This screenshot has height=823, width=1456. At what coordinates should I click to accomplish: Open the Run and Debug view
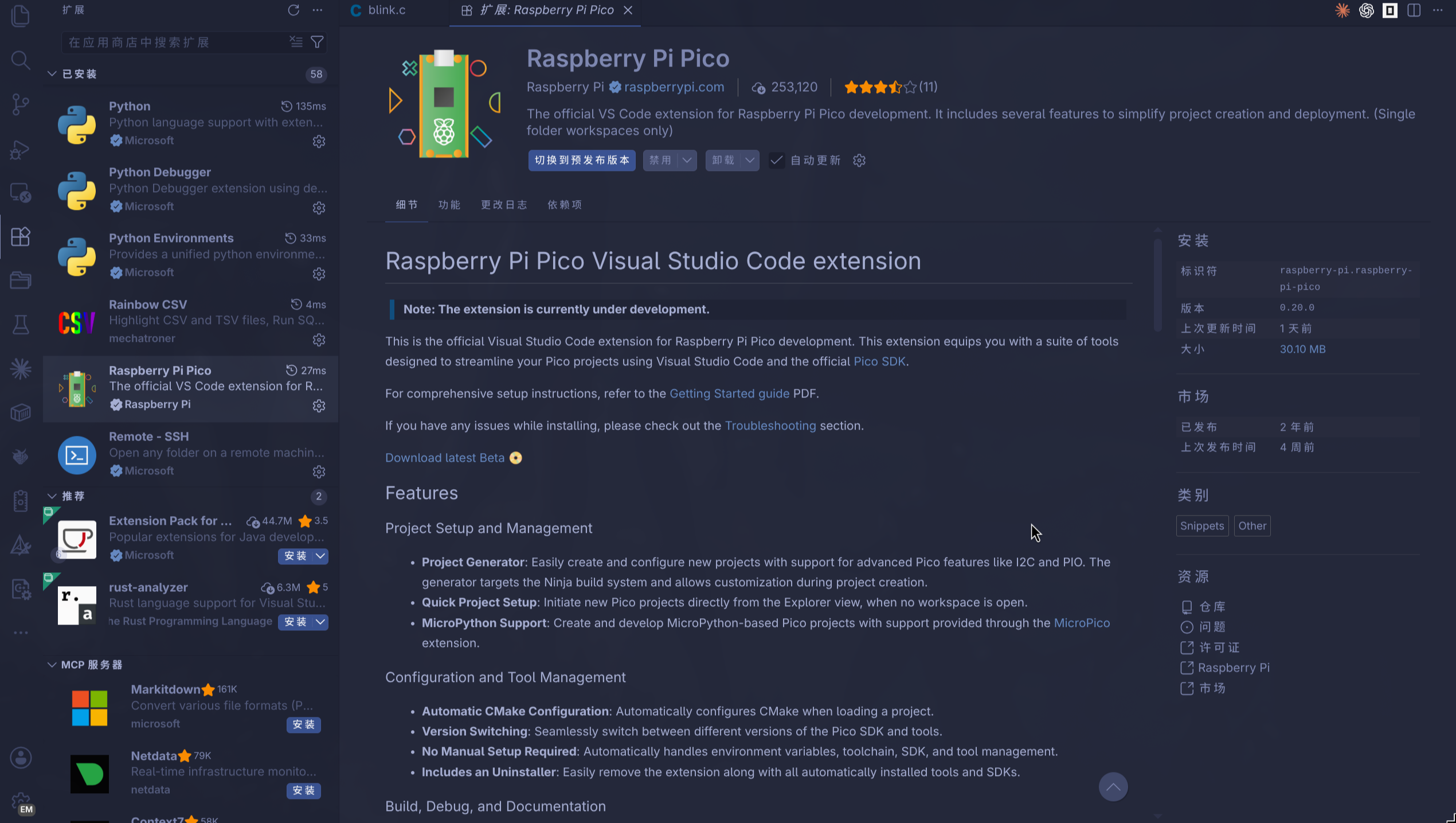pos(21,149)
